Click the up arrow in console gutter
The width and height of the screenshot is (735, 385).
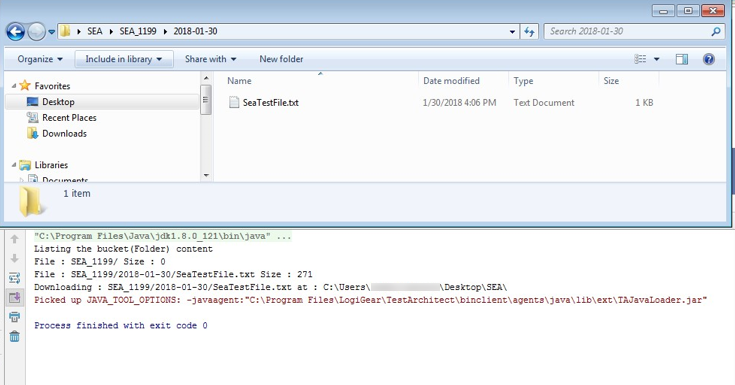point(15,239)
